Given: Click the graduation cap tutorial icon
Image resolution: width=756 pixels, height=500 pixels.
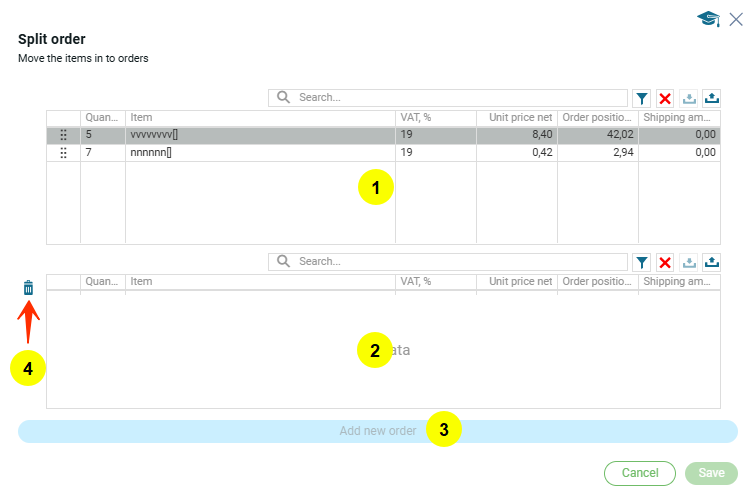Looking at the screenshot, I should pyautogui.click(x=708, y=18).
